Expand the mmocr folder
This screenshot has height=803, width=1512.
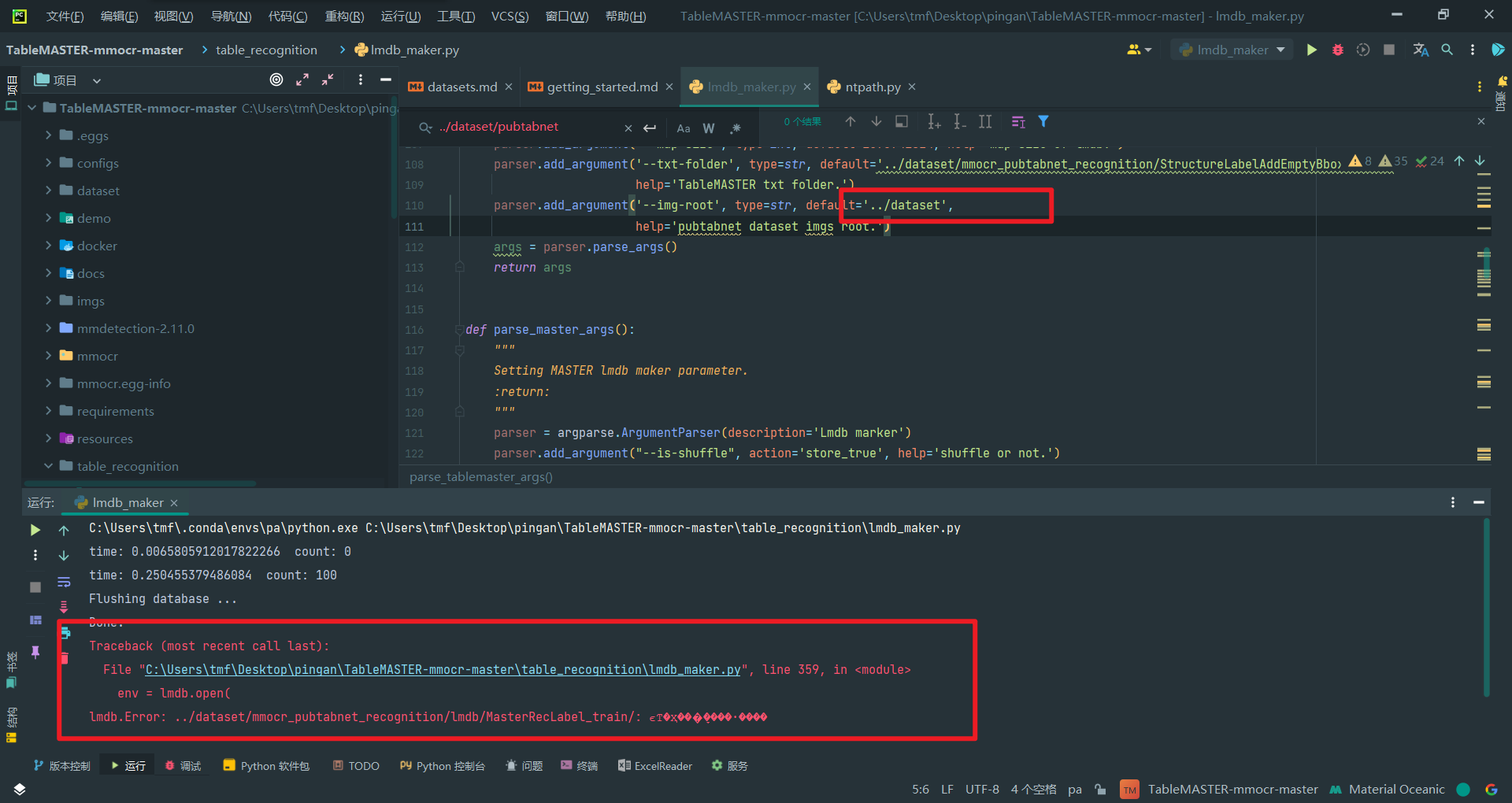(49, 356)
